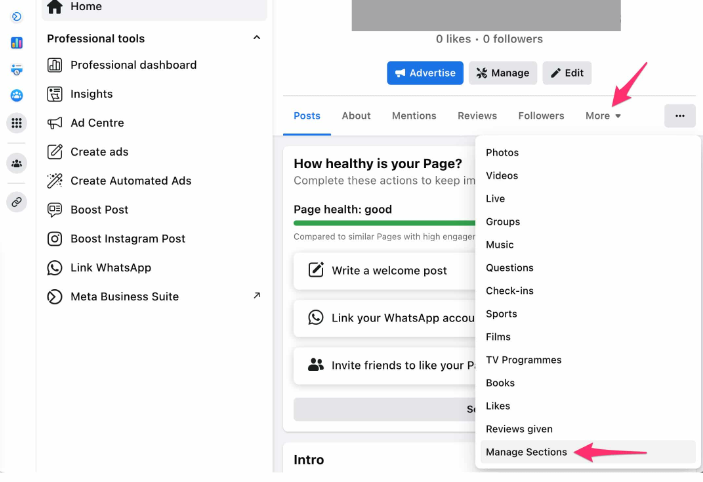This screenshot has height=482, width=703.
Task: Click the Boost Instagram Post icon
Action: (x=55, y=239)
